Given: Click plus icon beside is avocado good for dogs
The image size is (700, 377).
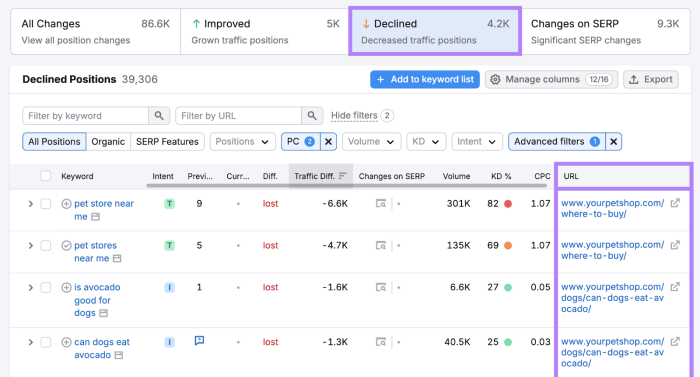Looking at the screenshot, I should (x=66, y=287).
